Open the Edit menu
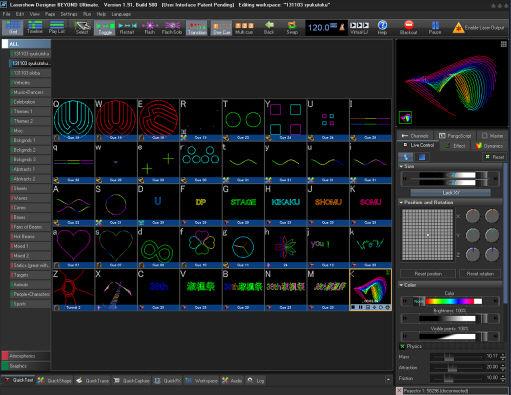The width and height of the screenshot is (511, 395). pos(20,14)
